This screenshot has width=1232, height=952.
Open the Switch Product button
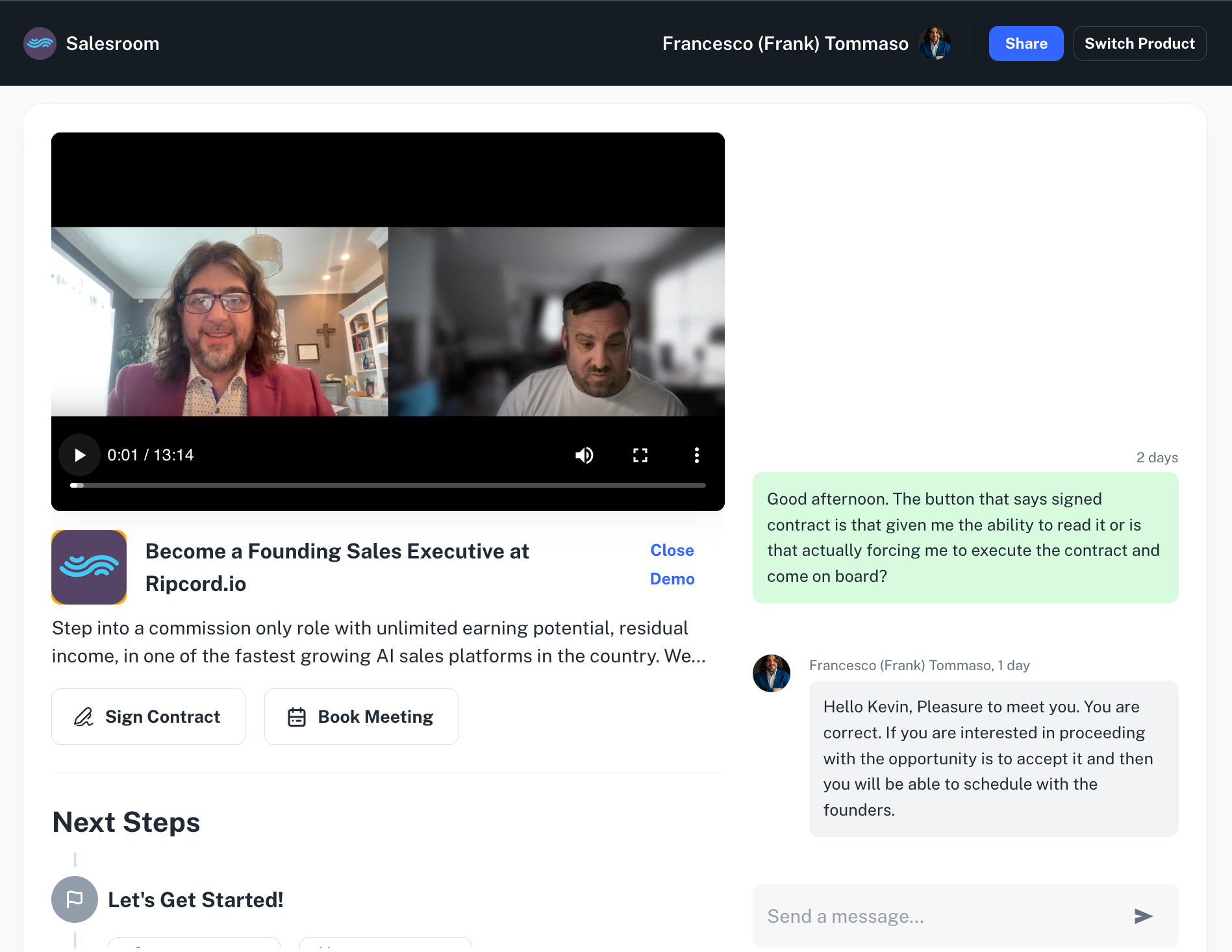coord(1140,44)
